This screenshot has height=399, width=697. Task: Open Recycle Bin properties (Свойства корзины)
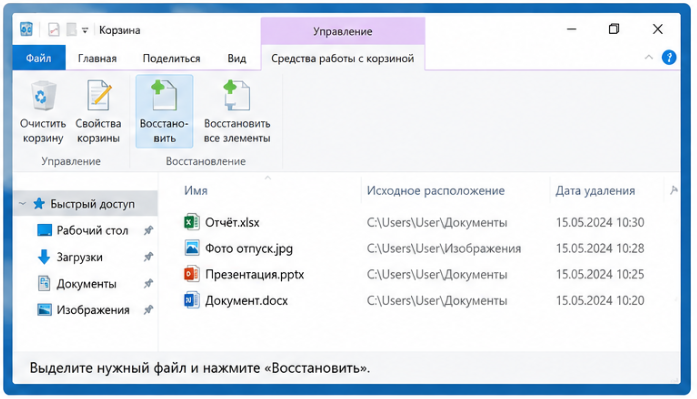98,111
